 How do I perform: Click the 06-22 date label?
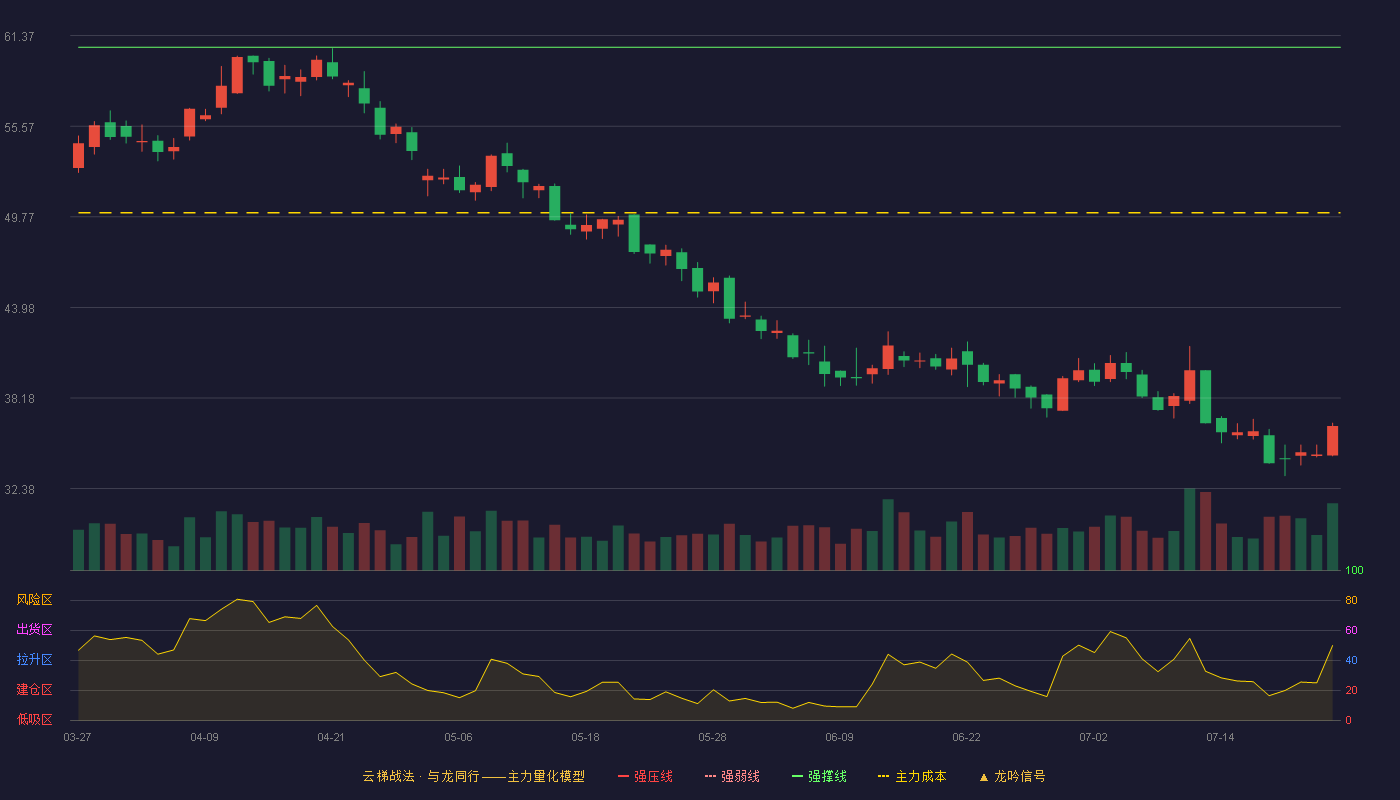click(967, 737)
